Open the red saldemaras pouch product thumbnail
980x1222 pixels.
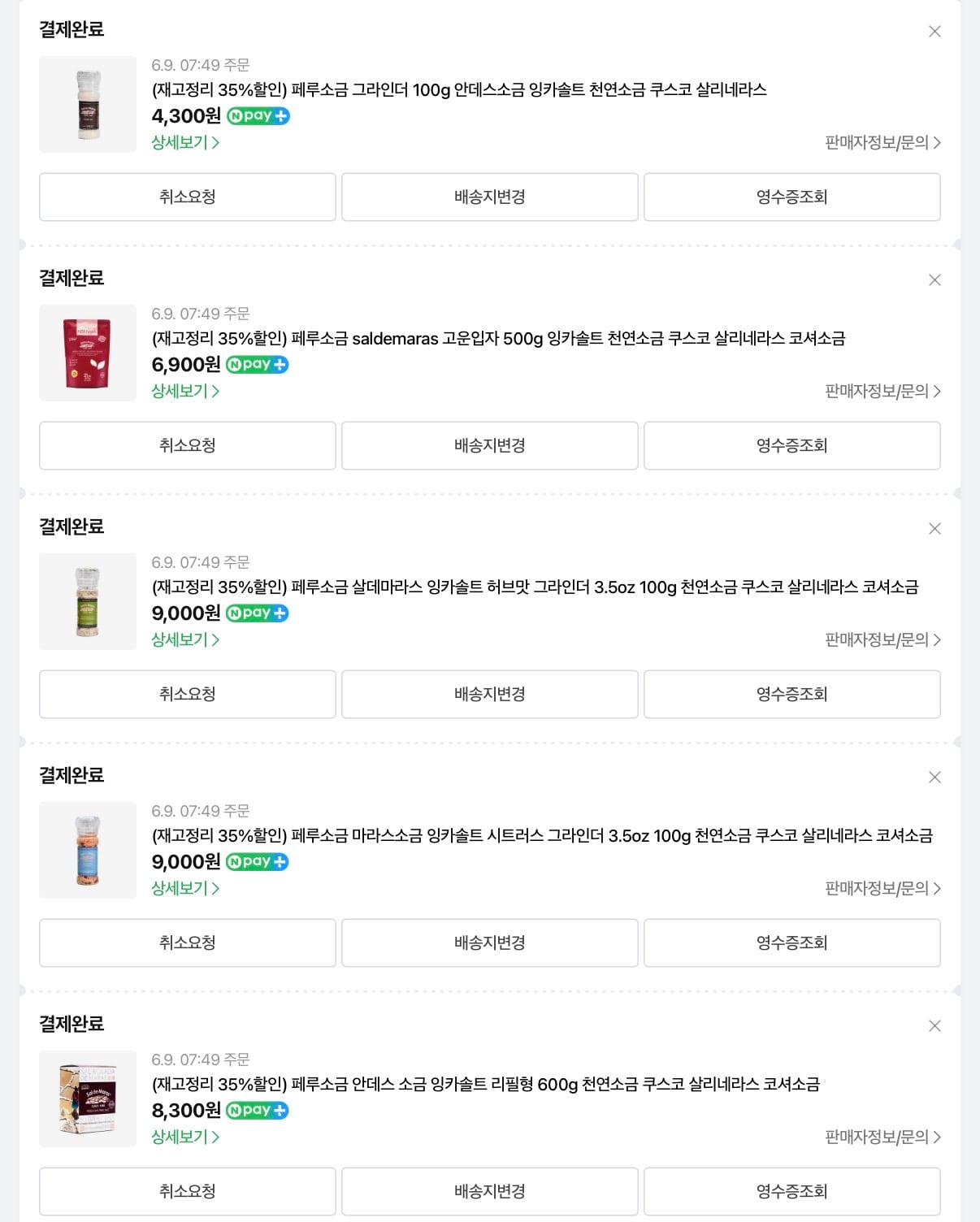(x=88, y=353)
